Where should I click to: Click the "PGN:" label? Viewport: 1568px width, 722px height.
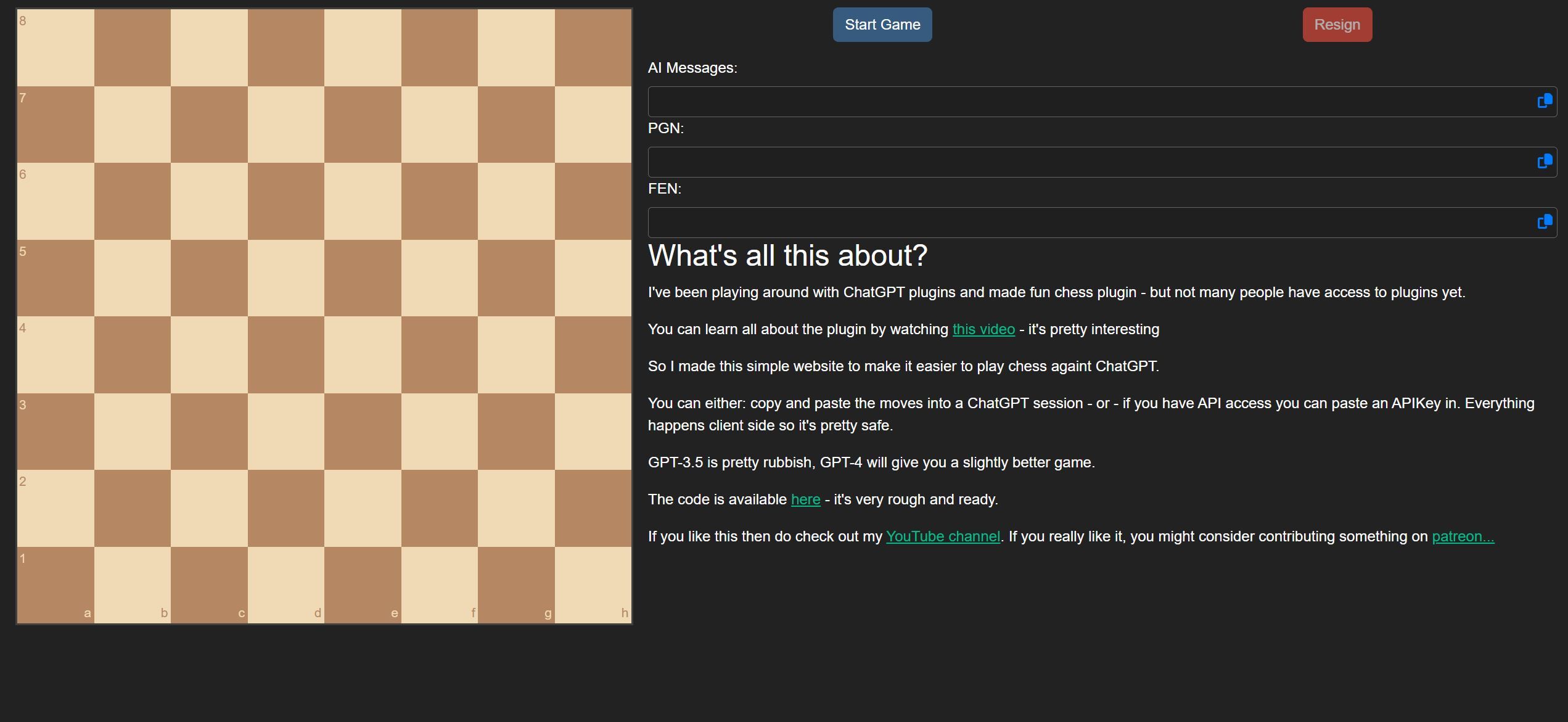666,128
